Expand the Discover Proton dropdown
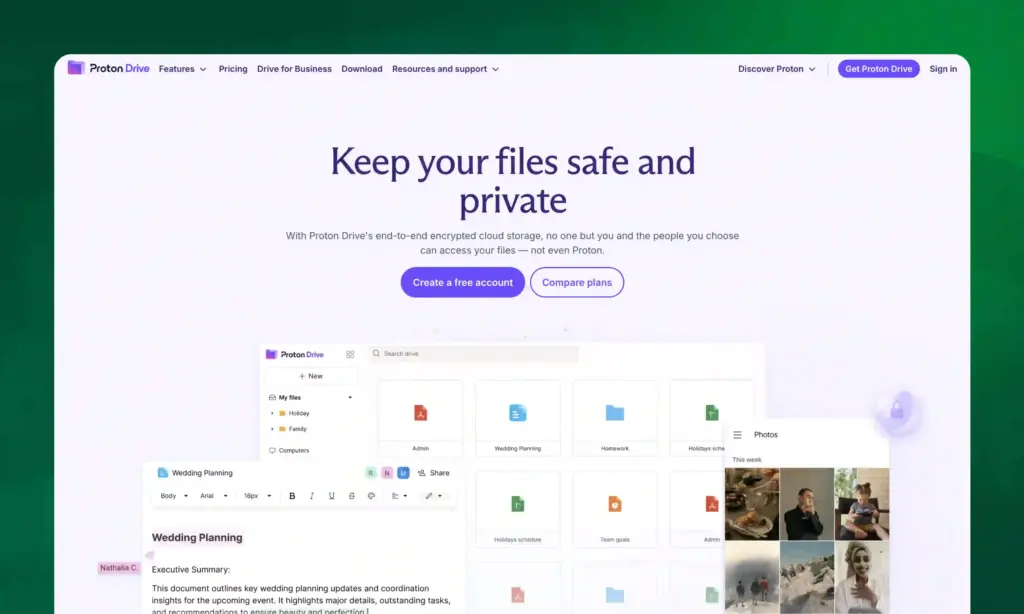This screenshot has height=614, width=1024. (776, 69)
